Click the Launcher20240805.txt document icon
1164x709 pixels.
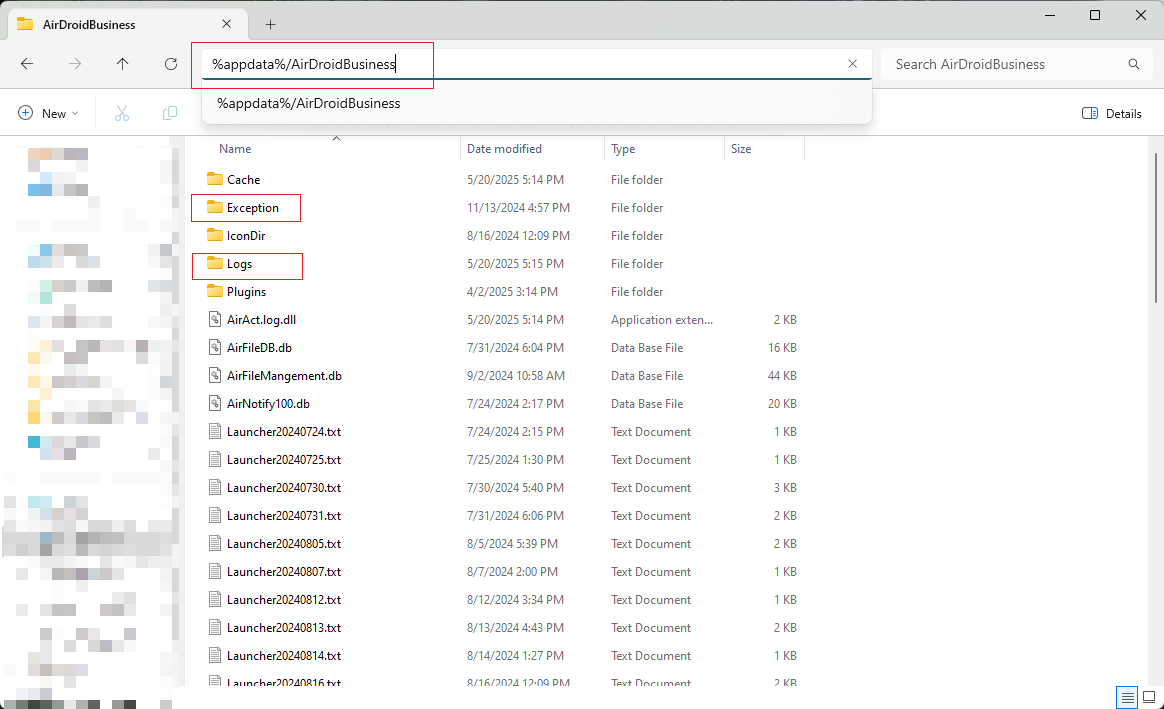[x=215, y=543]
